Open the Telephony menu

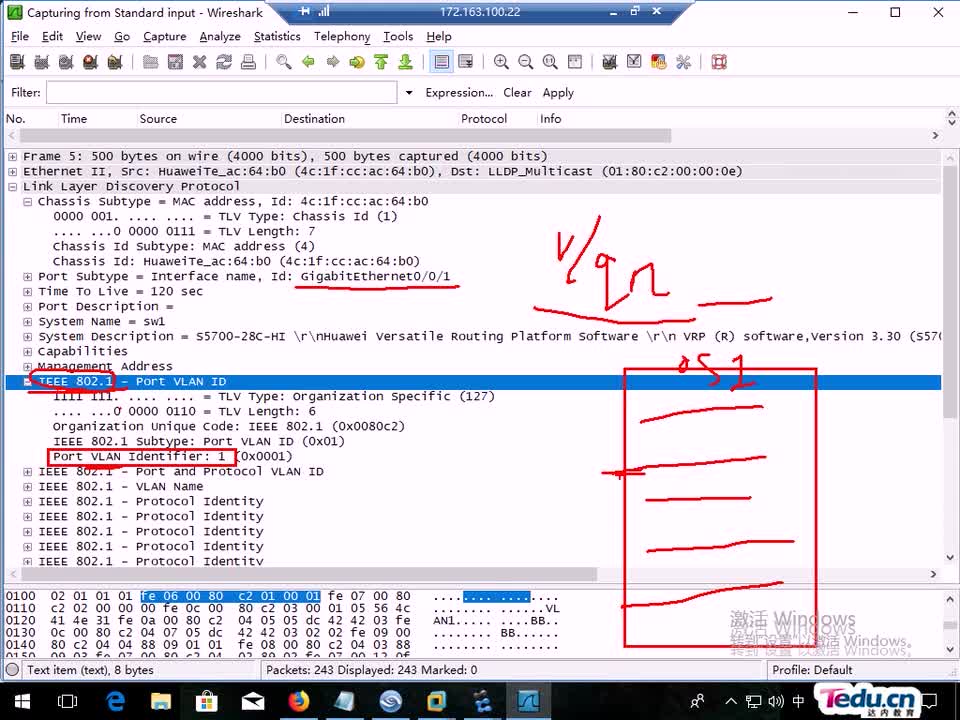coord(342,37)
